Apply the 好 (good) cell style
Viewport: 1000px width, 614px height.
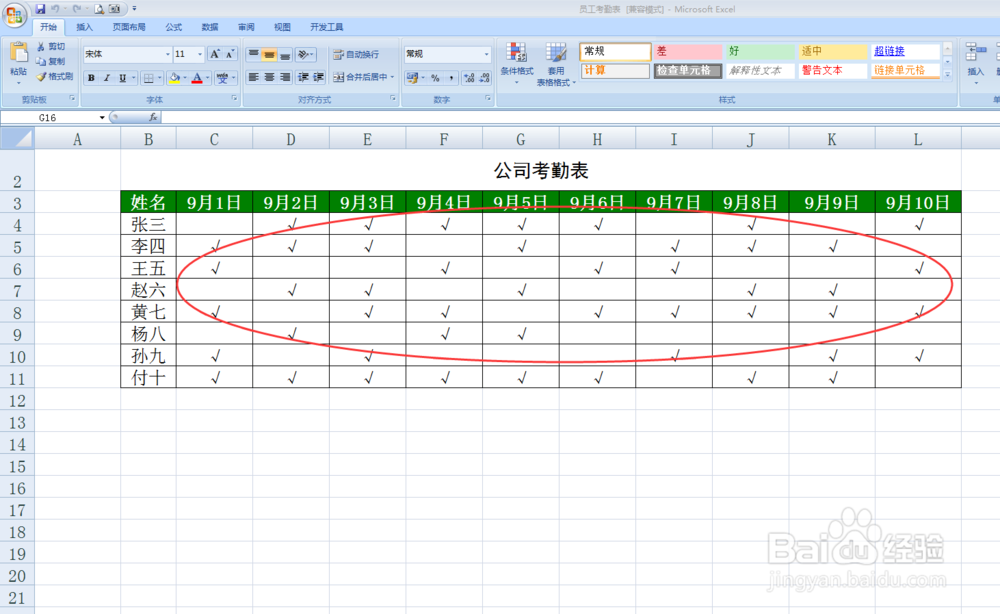760,51
